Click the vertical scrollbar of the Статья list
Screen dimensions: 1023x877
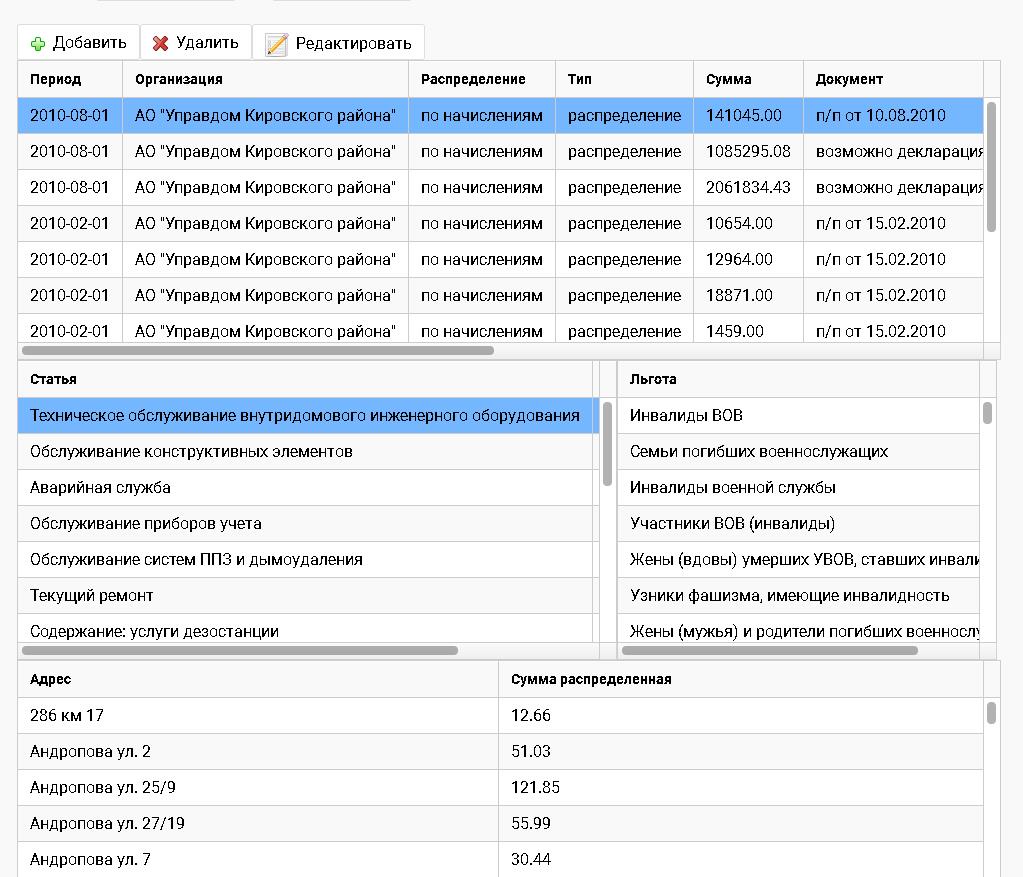click(607, 445)
